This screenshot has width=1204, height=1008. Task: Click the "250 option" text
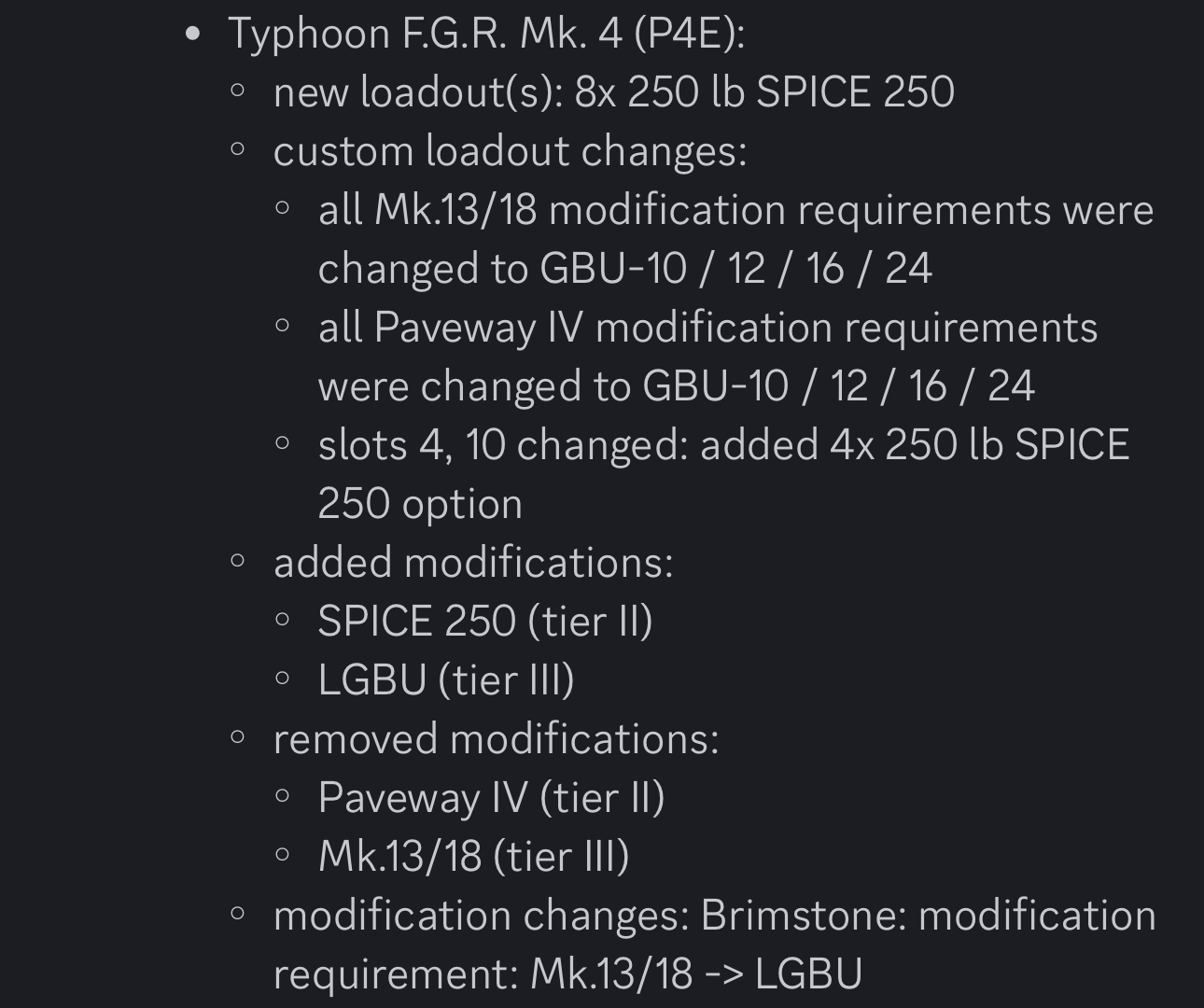tap(420, 504)
